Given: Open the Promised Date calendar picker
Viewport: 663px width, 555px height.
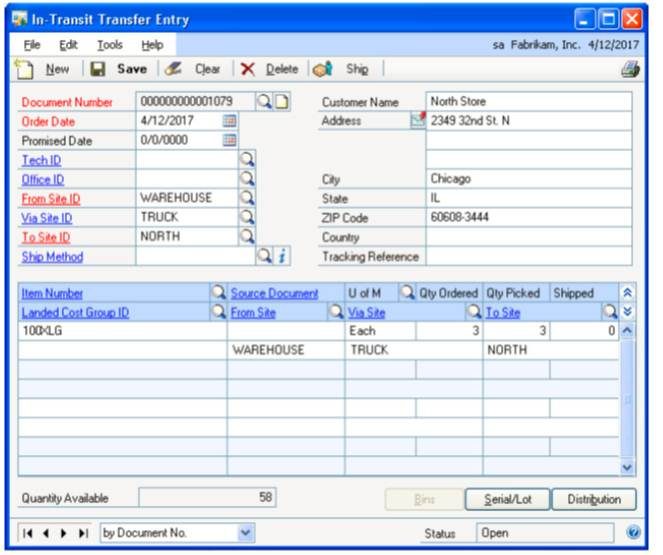Looking at the screenshot, I should tap(229, 140).
